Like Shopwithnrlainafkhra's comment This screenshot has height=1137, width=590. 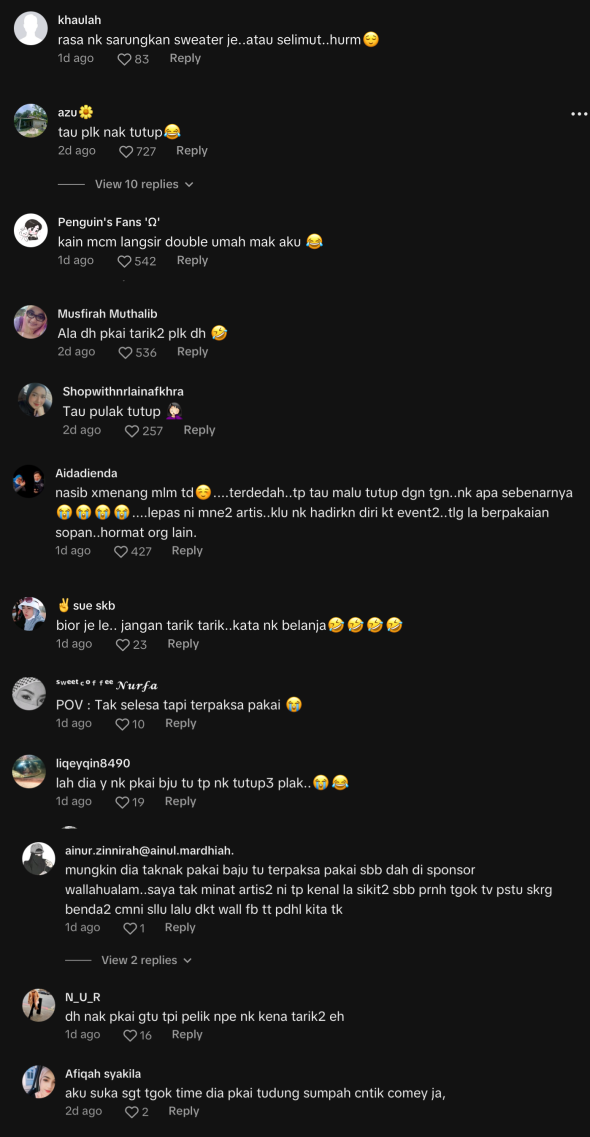[x=131, y=431]
